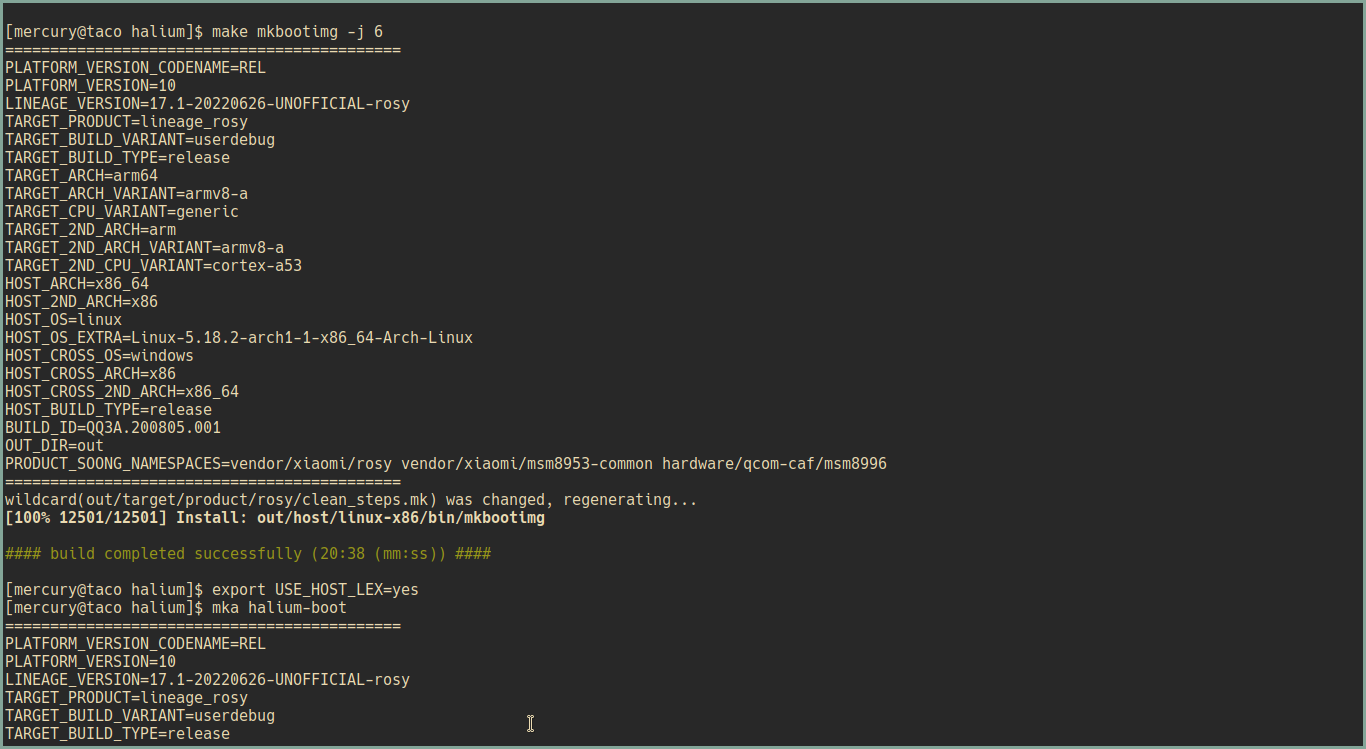Click the yellow build completed successfully message

(x=248, y=554)
